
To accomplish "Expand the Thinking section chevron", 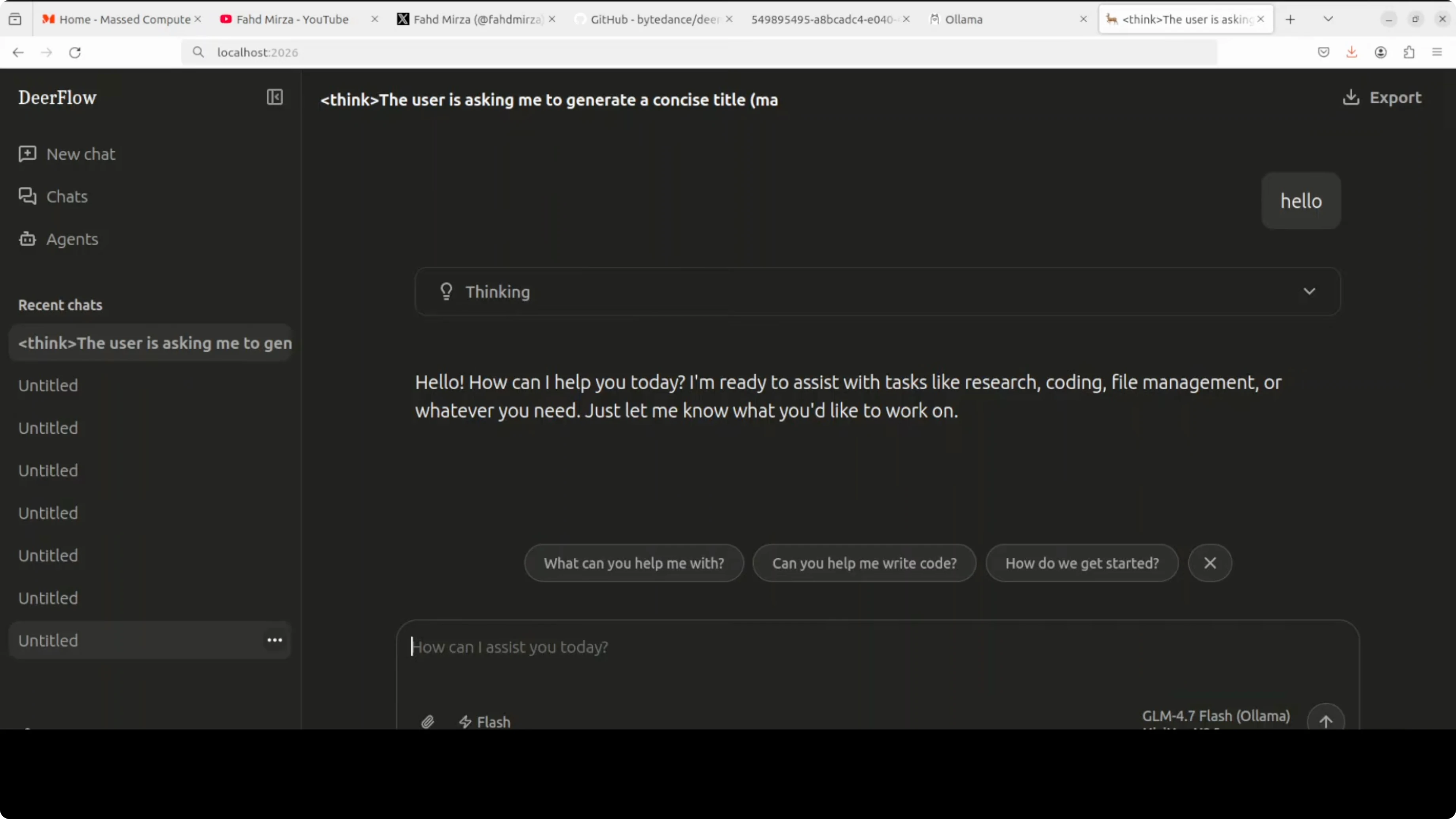I will coord(1309,292).
